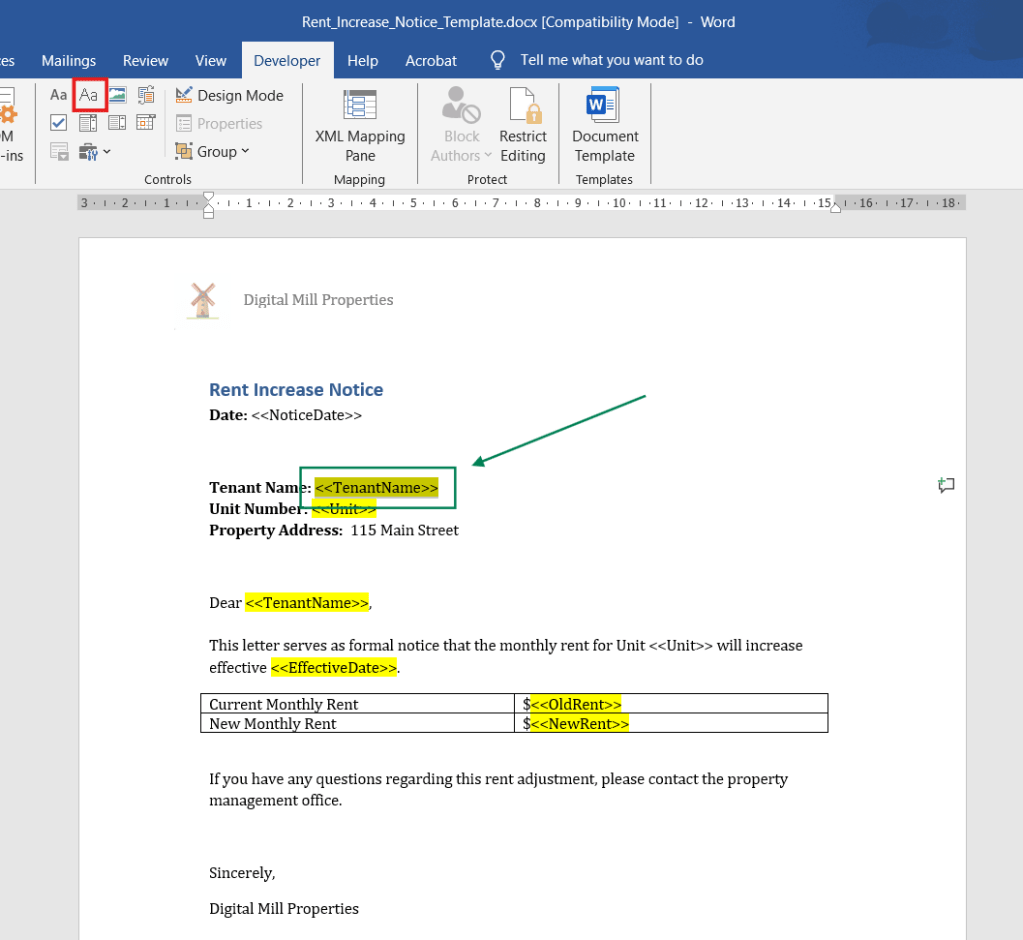Click the Sincerely, line
The height and width of the screenshot is (940, 1023).
pos(242,873)
